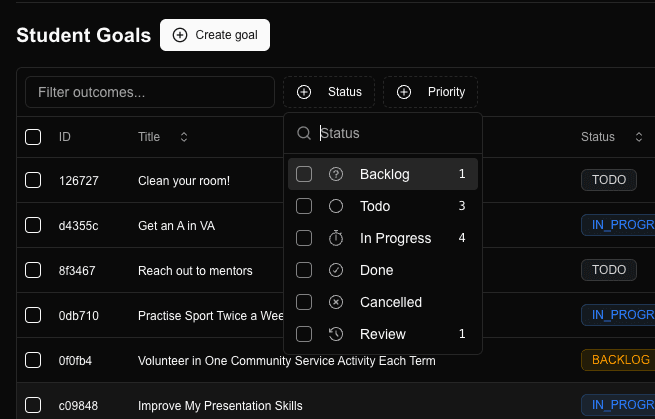Click the TODO badge for Clean your room
Image resolution: width=655 pixels, height=419 pixels.
(x=609, y=180)
